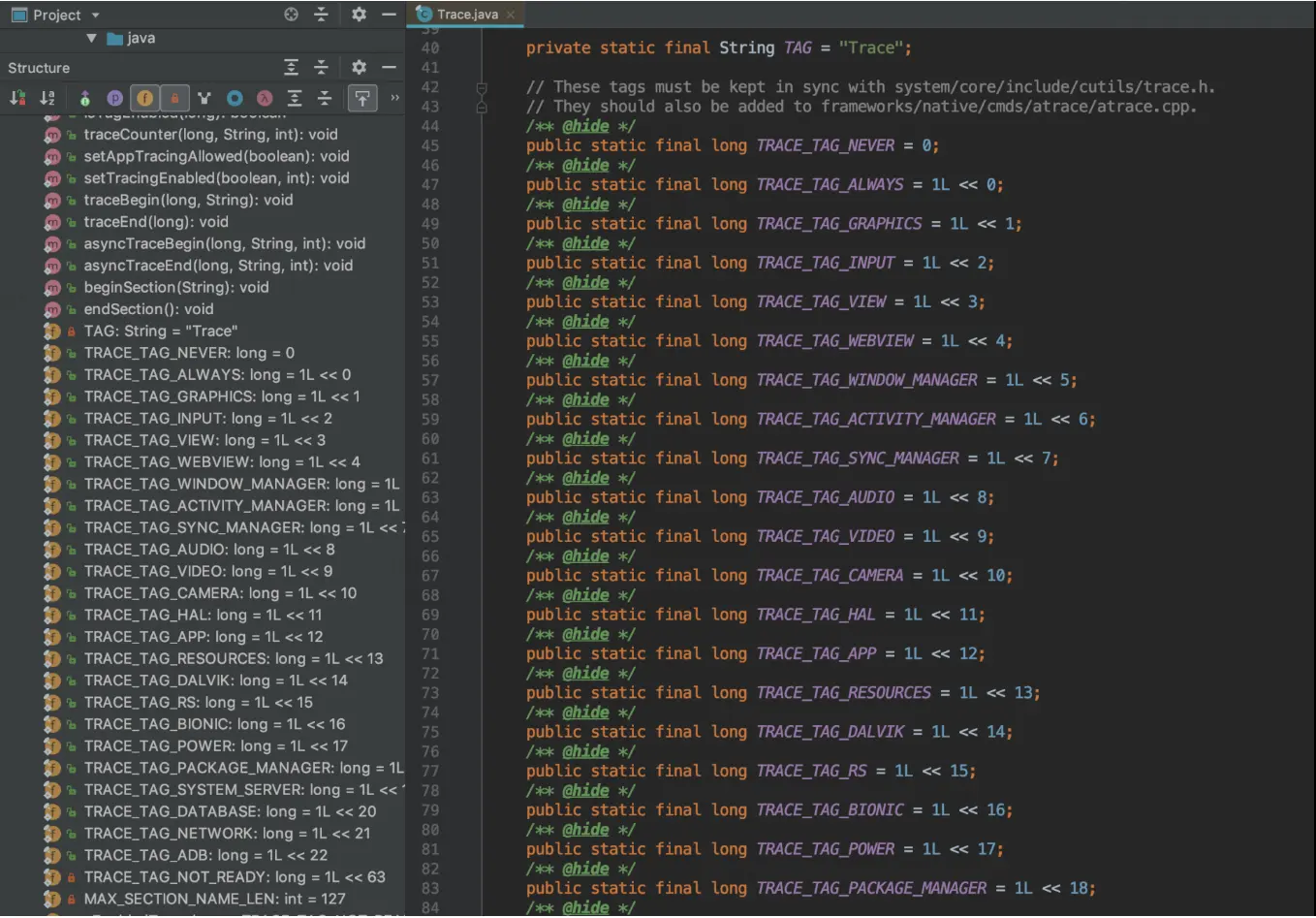This screenshot has height=918, width=1316.
Task: Select TRACE_TAG_GRAPHICS field in Structure
Action: [222, 396]
